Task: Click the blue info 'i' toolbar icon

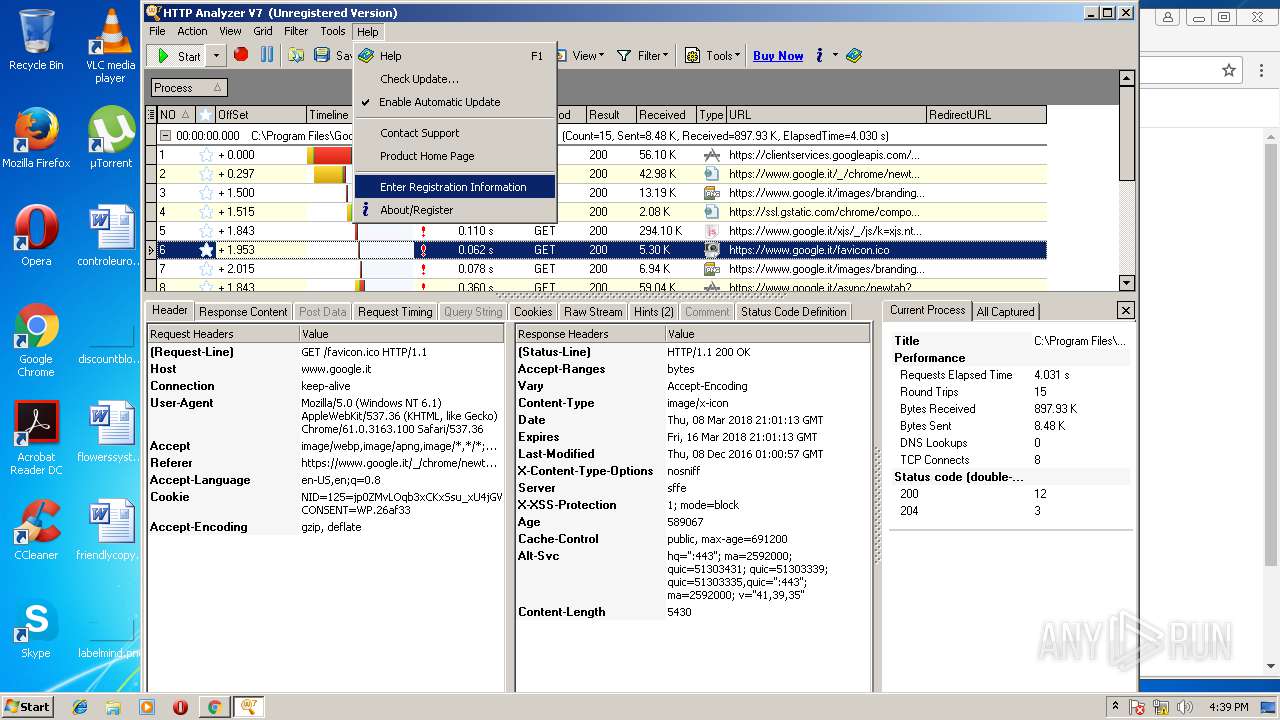Action: [x=819, y=55]
